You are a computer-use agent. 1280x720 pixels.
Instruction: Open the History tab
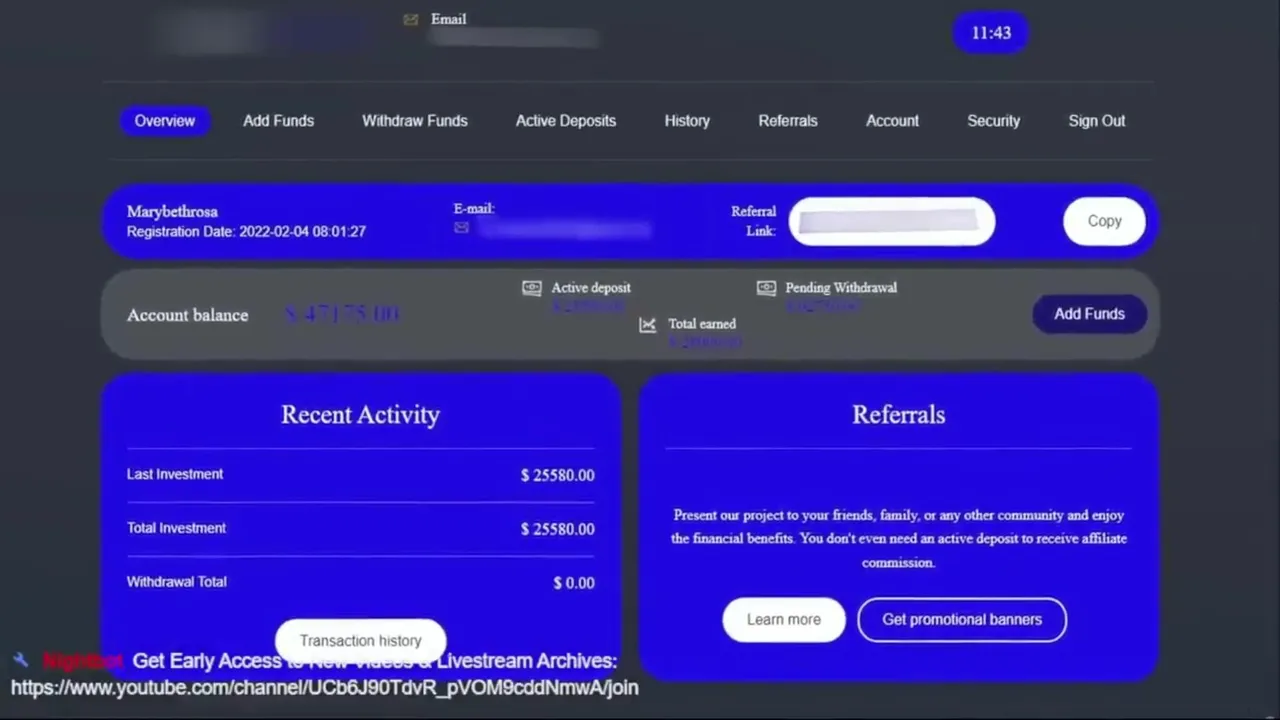[687, 121]
